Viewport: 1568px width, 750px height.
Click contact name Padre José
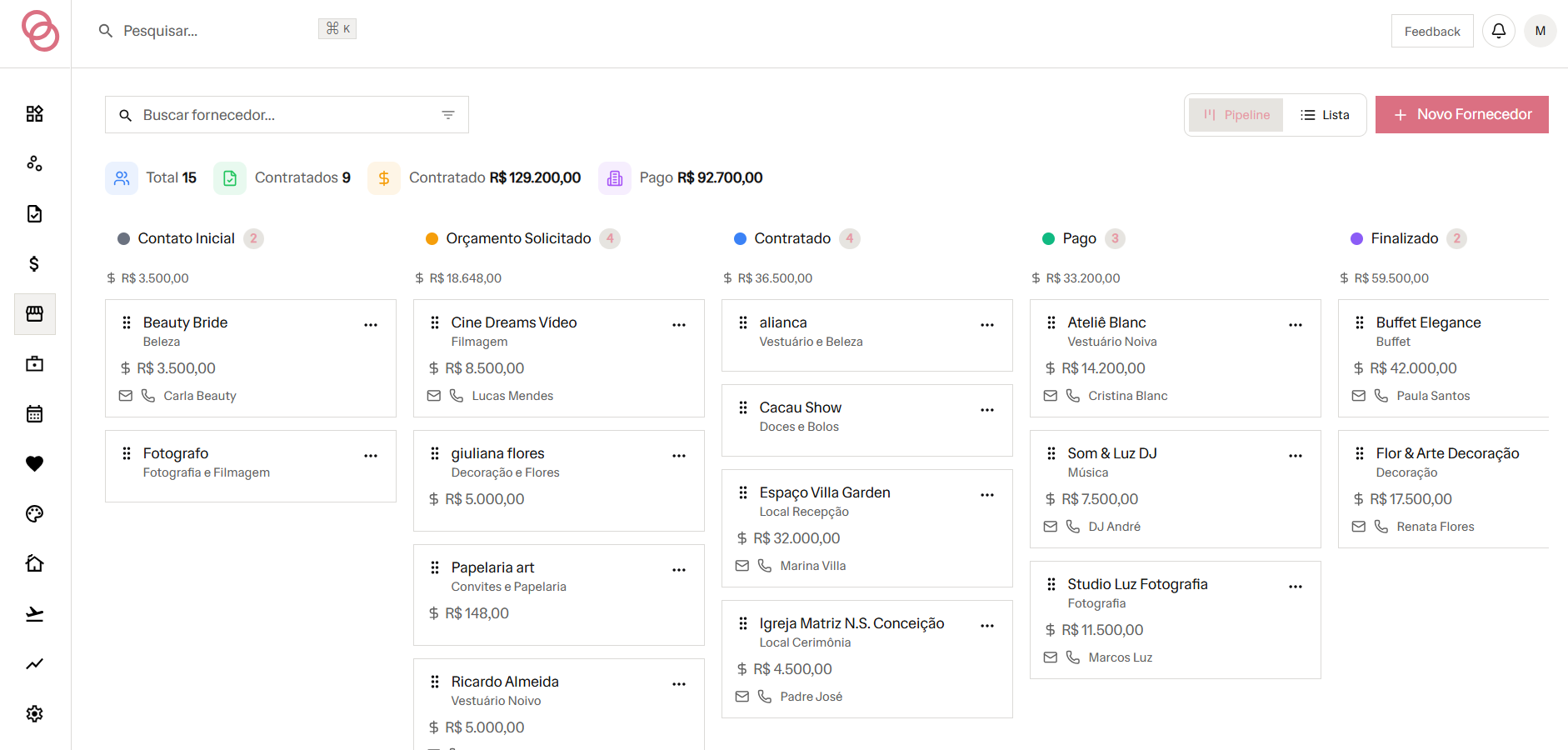click(x=811, y=697)
